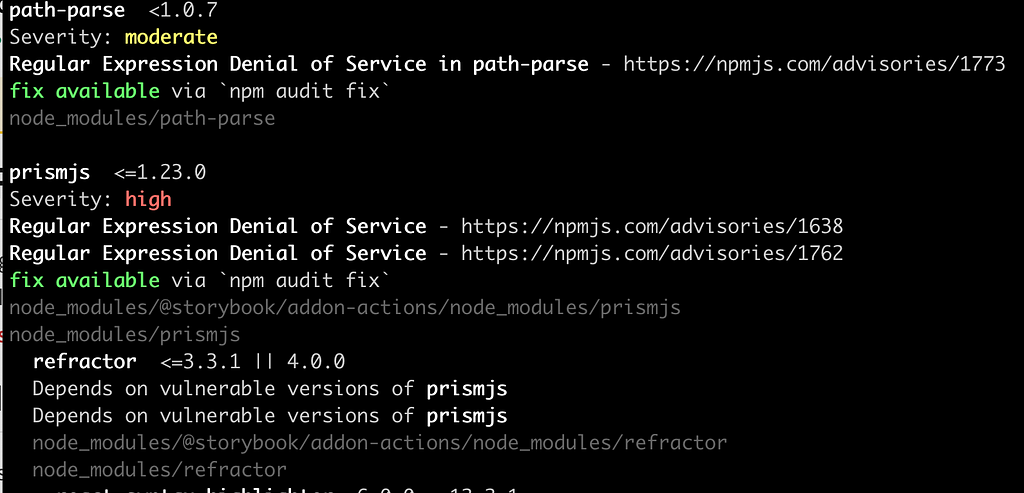The height and width of the screenshot is (493, 1024).
Task: Click the yellow 'moderate' severity text
Action: click(x=171, y=37)
